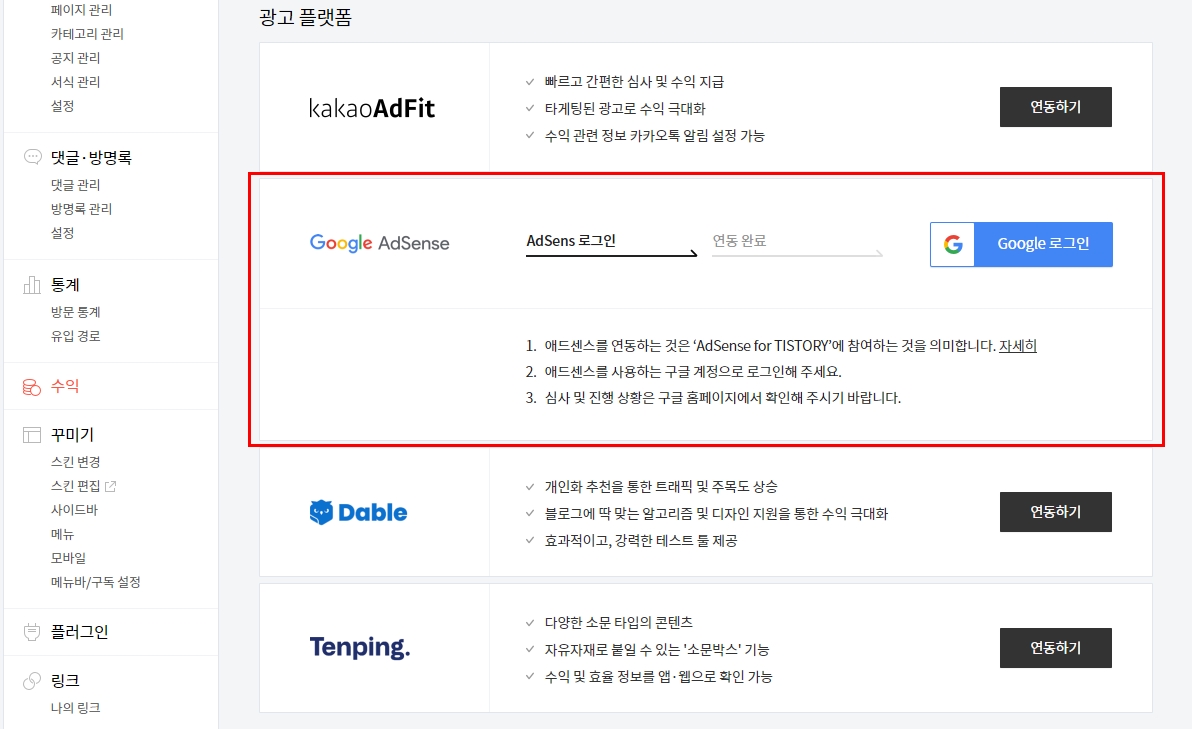This screenshot has height=729, width=1192.
Task: Open 설정 below 방명록 관리
Action: click(62, 233)
